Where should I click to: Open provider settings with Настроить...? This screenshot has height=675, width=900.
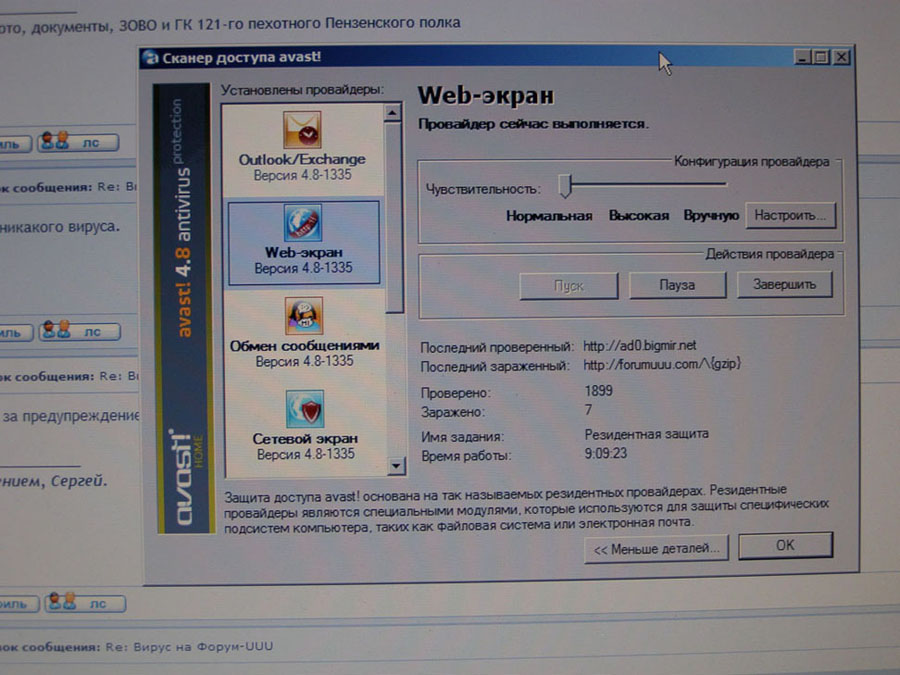(790, 215)
